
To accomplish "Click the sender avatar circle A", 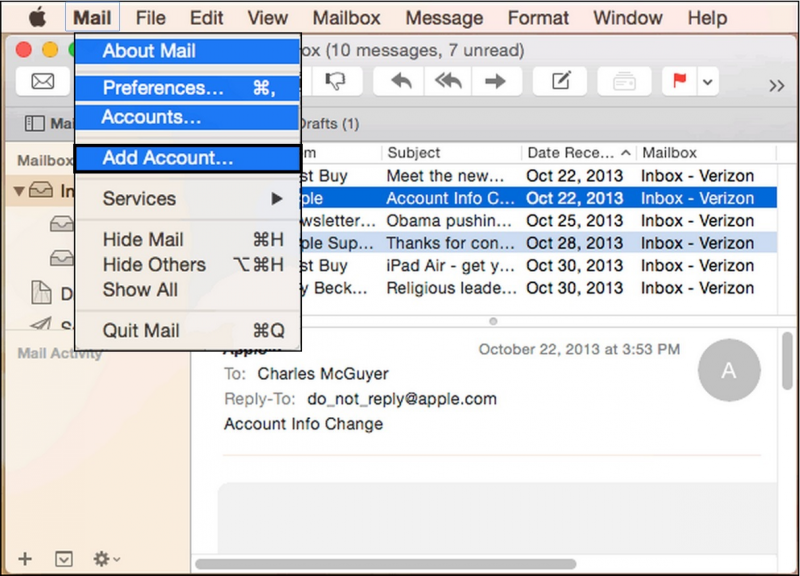I will tap(729, 370).
